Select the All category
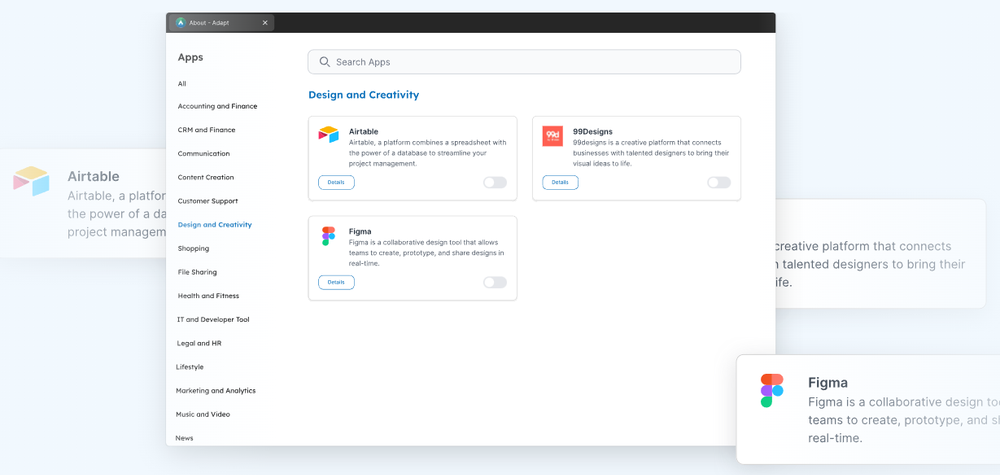The image size is (1000, 475). point(182,84)
